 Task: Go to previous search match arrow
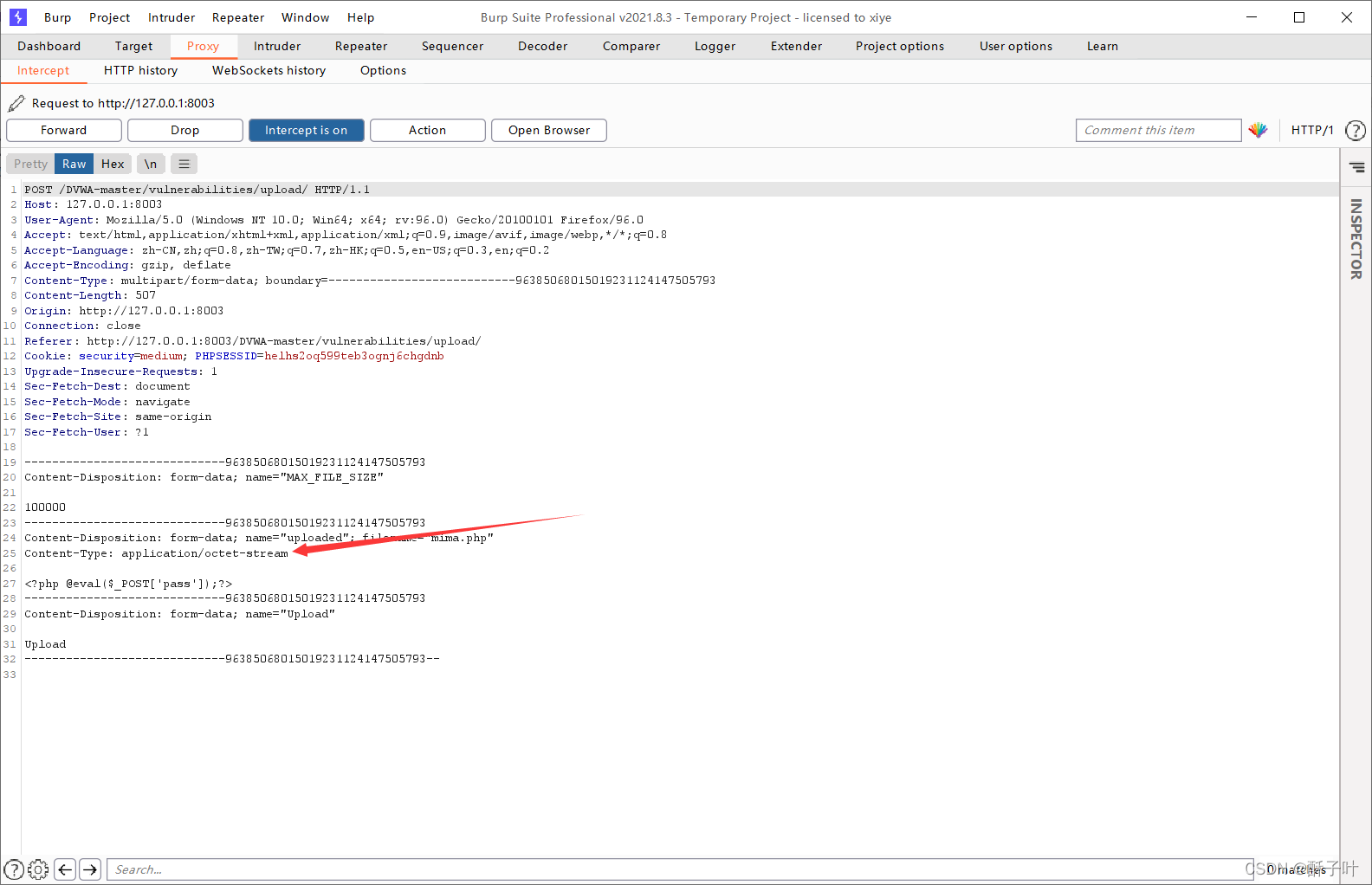65,869
